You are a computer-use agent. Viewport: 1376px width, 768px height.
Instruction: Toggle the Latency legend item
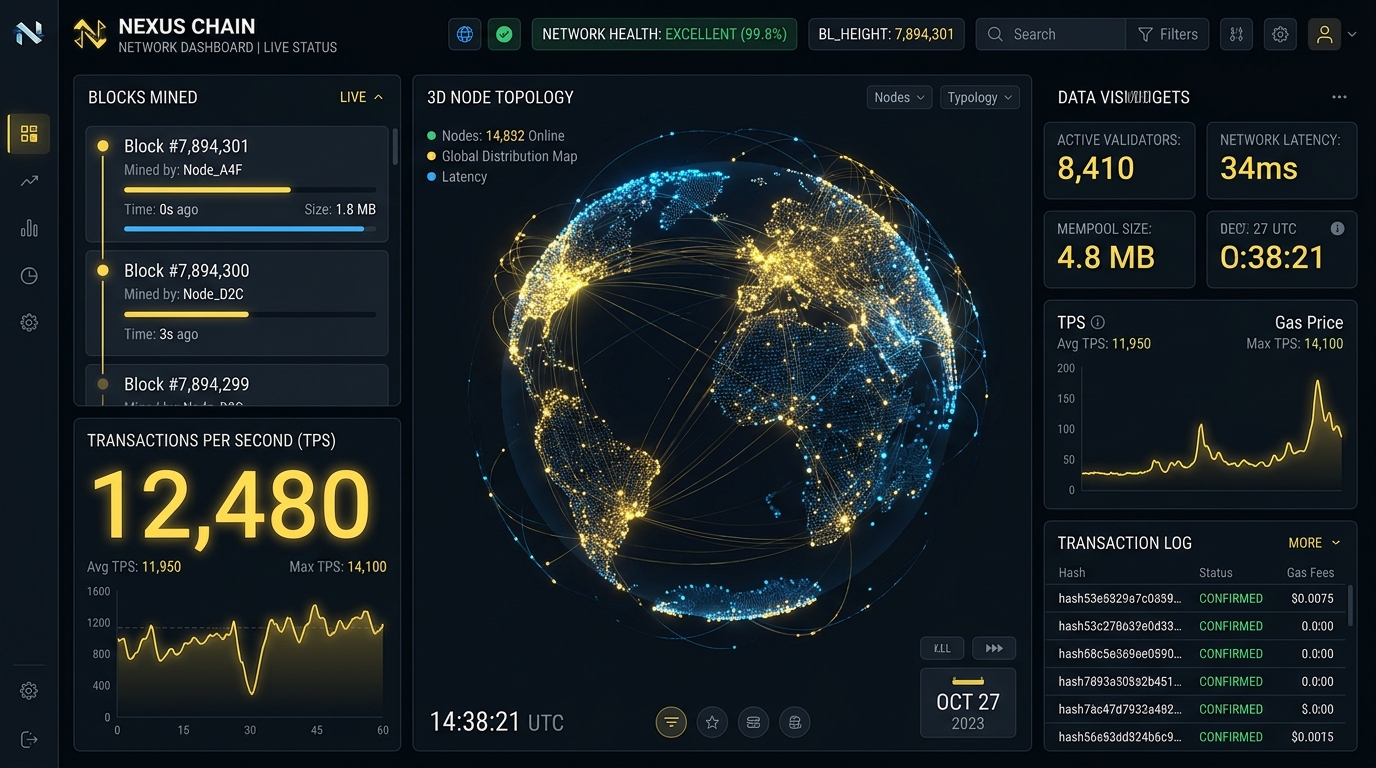coord(457,177)
